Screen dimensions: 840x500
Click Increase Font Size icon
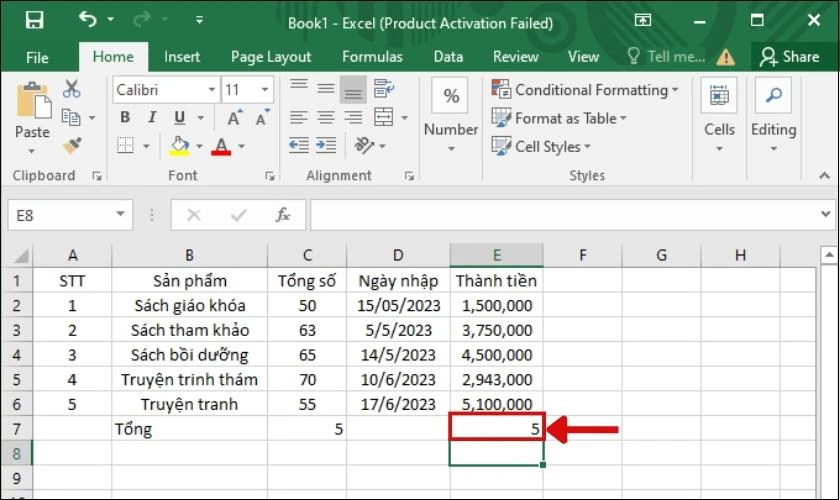tap(235, 117)
